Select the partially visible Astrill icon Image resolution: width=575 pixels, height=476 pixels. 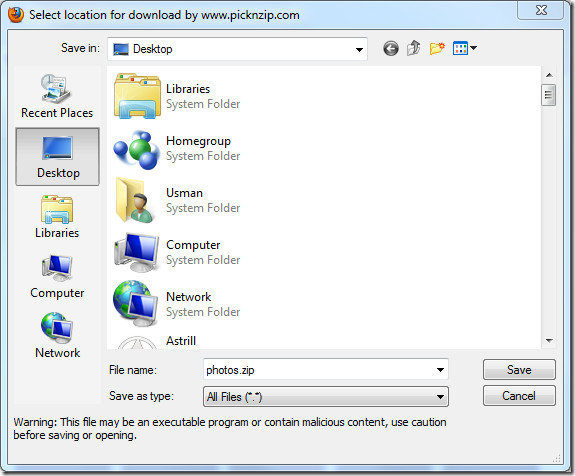tap(136, 343)
